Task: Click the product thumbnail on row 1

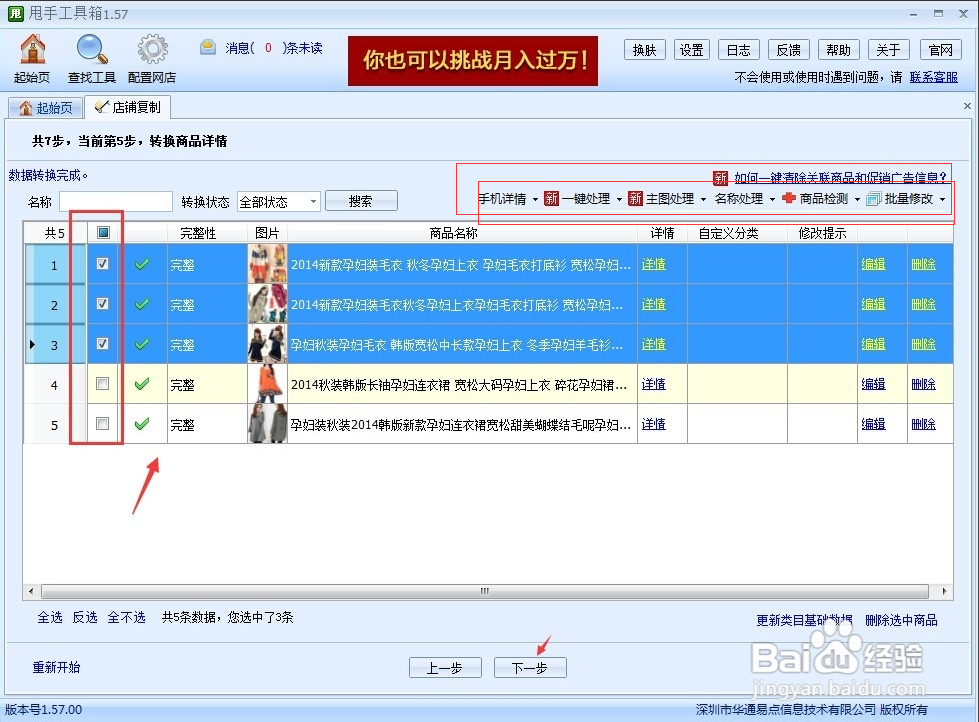Action: tap(266, 263)
